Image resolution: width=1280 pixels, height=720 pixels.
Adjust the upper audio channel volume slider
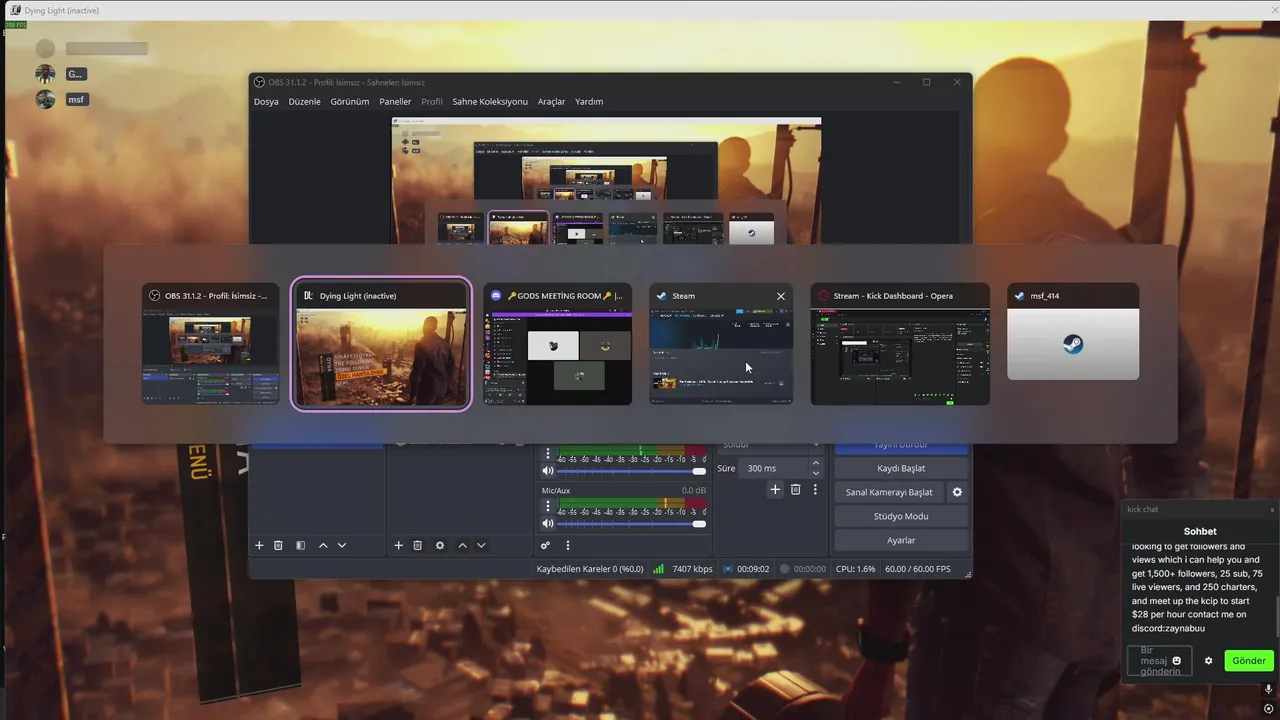632,471
